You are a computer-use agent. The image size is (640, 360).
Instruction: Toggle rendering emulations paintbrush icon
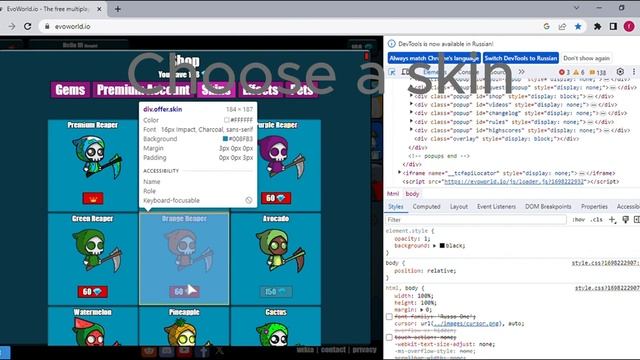[x=625, y=220]
